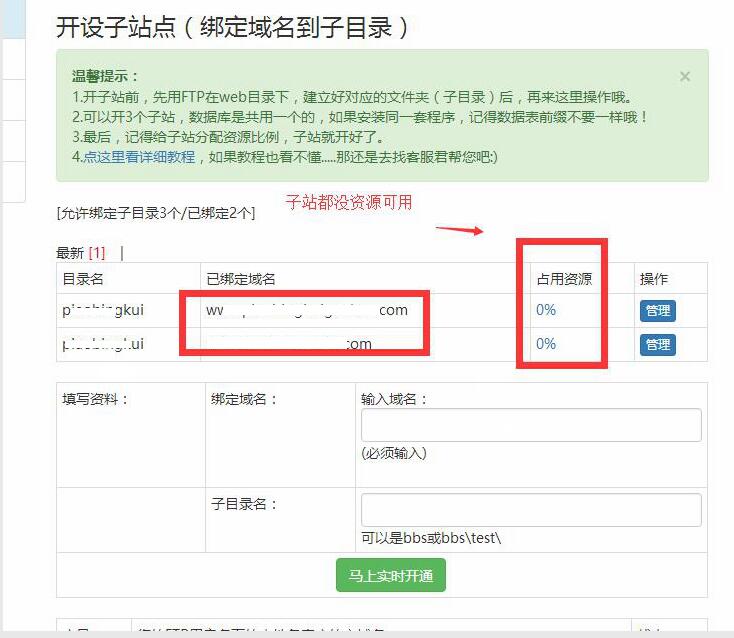Open the 点这里看详细教程 tutorial link
Viewport: 734px width, 638px height.
click(x=139, y=157)
